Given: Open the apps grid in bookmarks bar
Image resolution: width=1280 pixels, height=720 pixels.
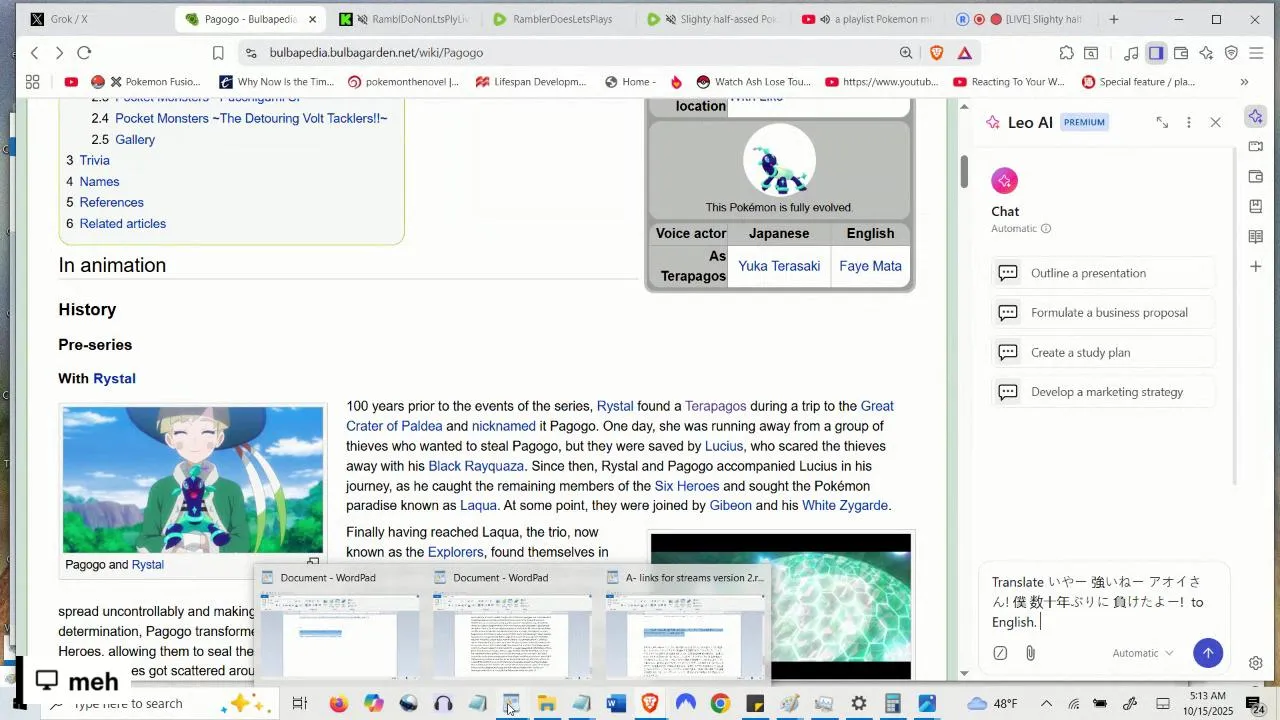Looking at the screenshot, I should pos(33,82).
